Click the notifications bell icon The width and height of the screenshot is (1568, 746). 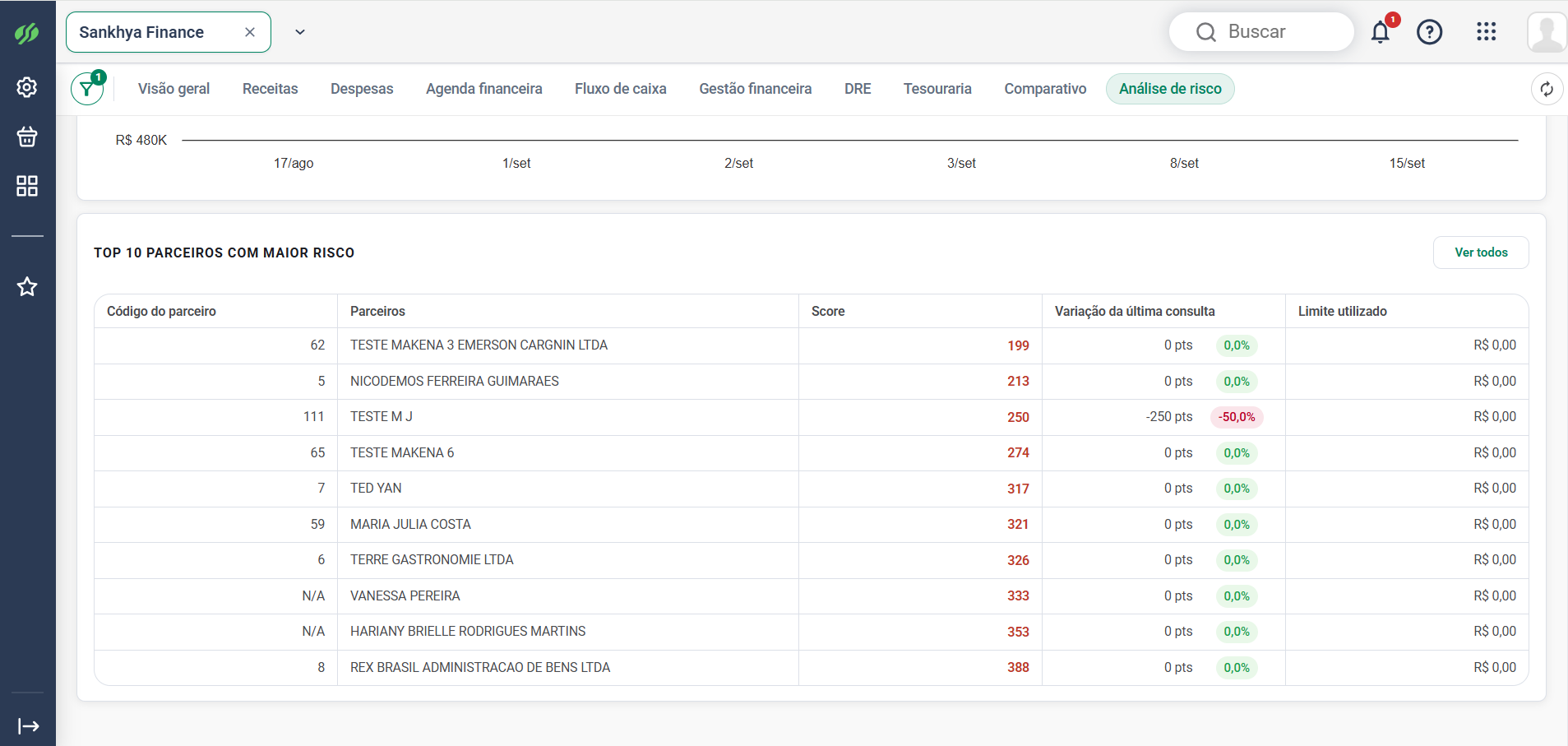1381,32
